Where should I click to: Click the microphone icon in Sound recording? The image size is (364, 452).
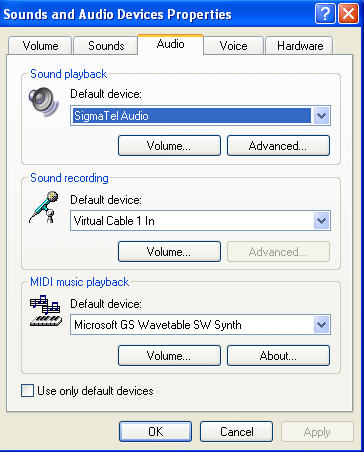click(44, 207)
